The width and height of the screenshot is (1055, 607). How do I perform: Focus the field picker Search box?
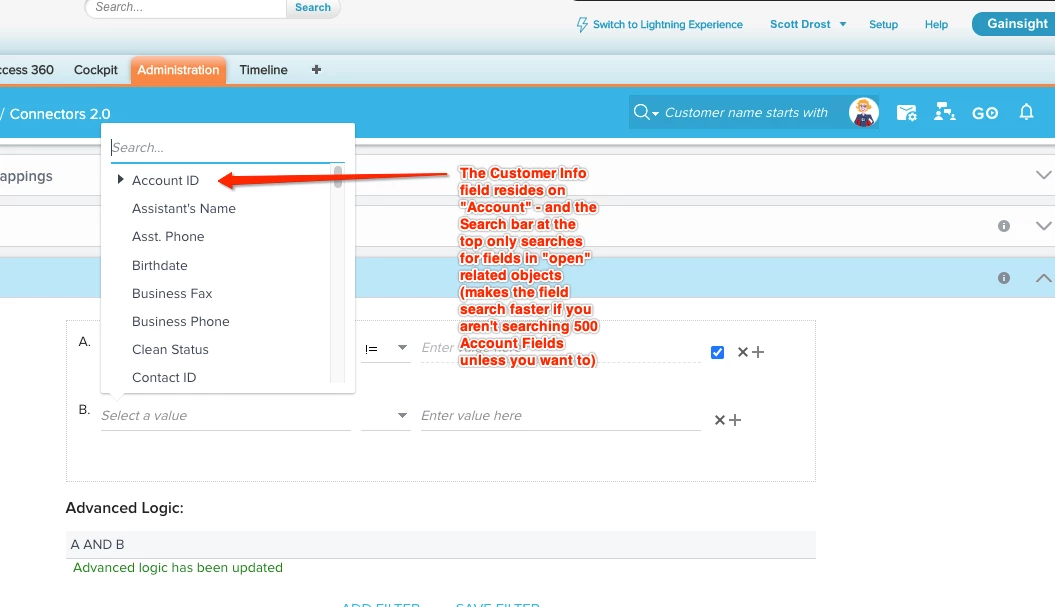227,147
